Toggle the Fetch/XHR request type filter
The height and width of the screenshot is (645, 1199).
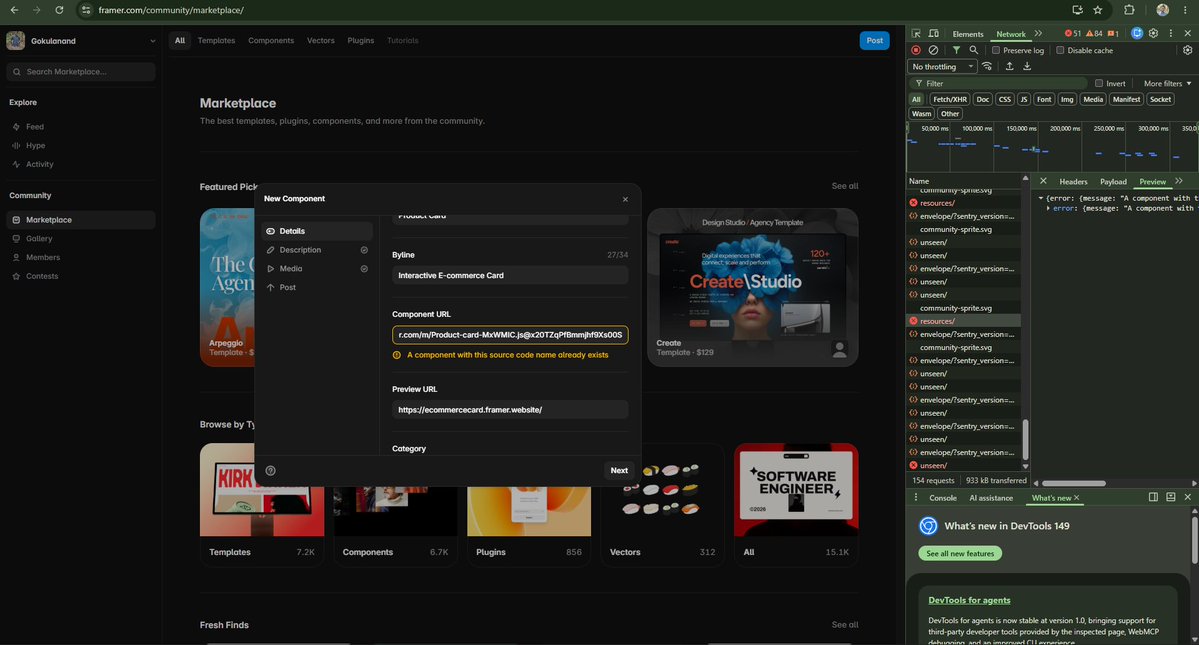click(x=950, y=99)
